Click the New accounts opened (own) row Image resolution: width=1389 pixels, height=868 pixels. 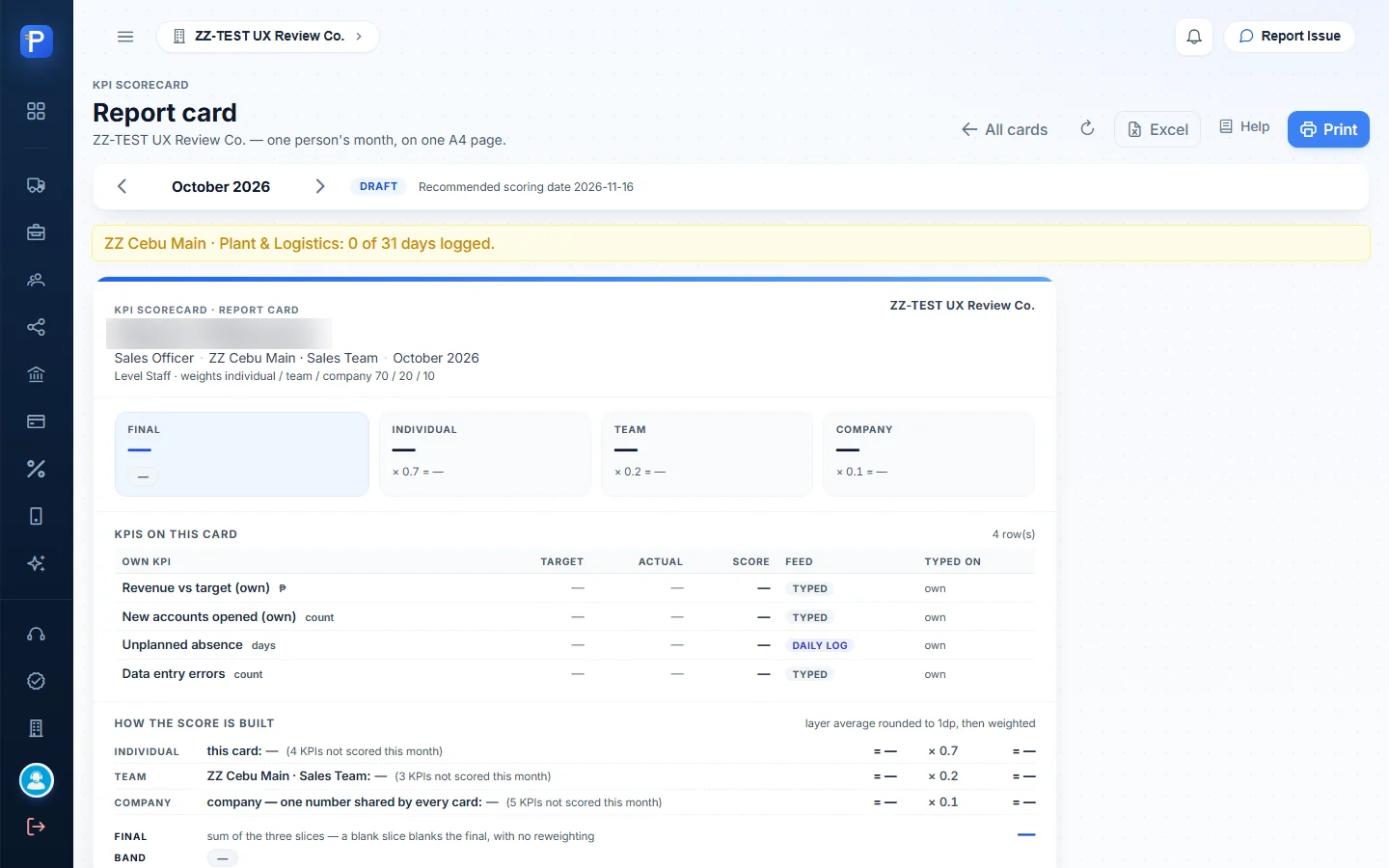click(x=574, y=617)
